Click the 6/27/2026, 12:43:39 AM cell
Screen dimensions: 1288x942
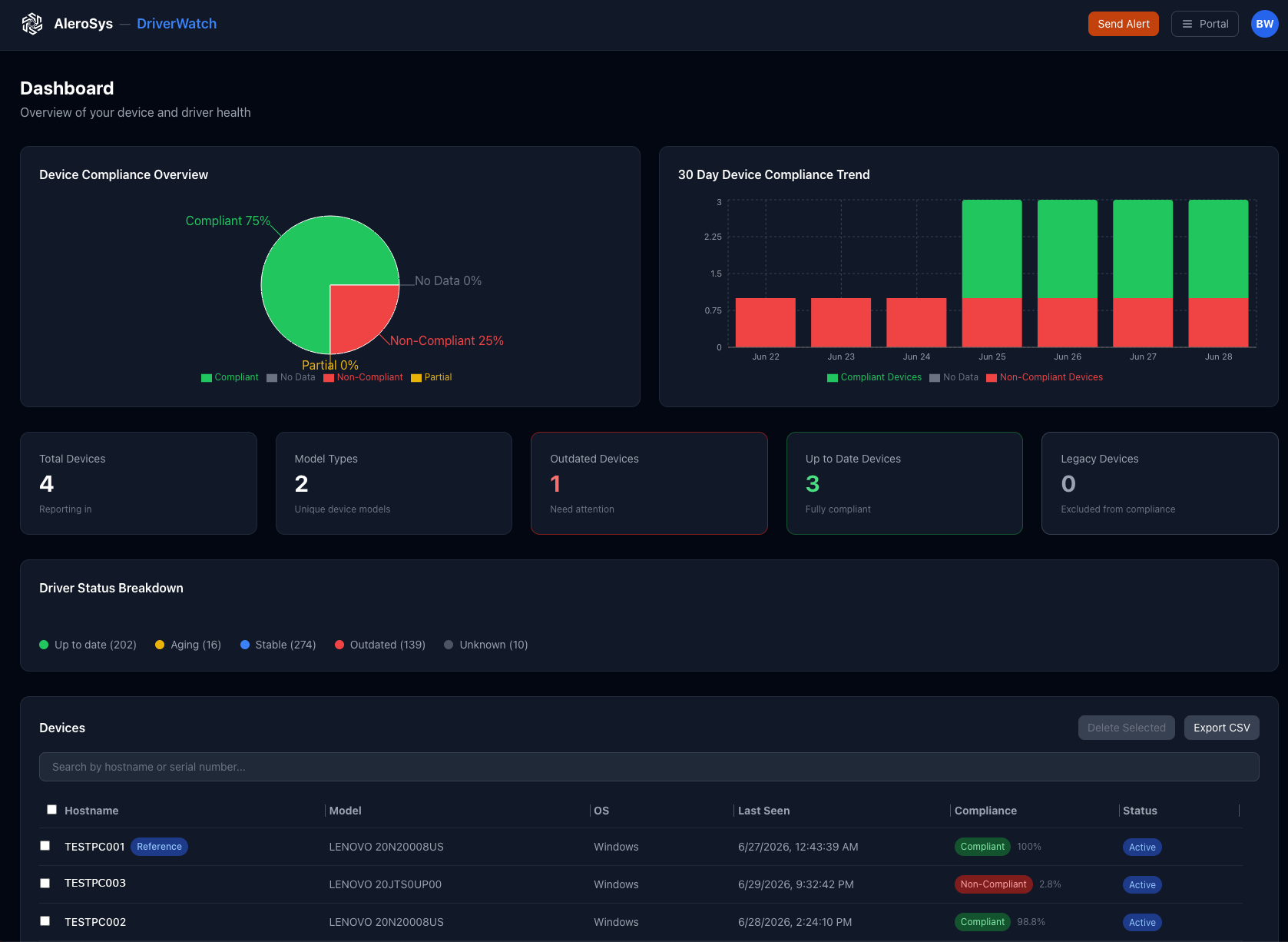click(798, 847)
